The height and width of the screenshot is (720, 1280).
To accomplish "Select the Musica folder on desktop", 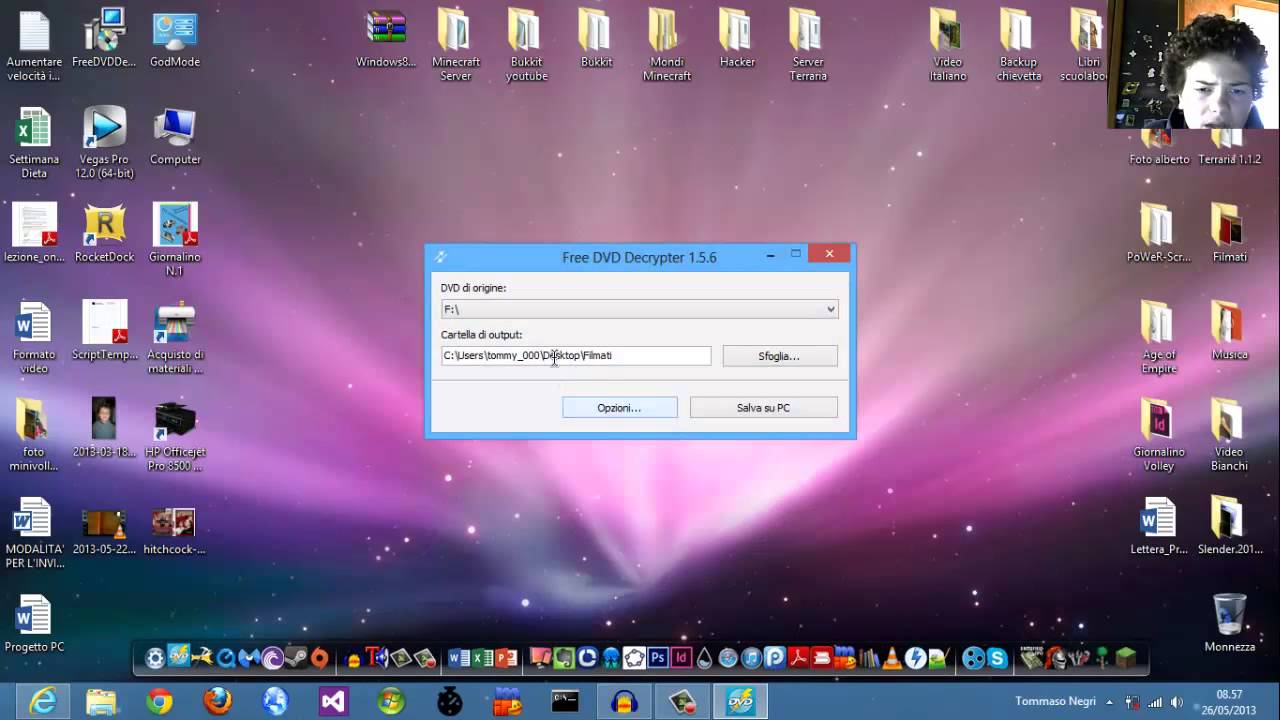I will (x=1229, y=331).
